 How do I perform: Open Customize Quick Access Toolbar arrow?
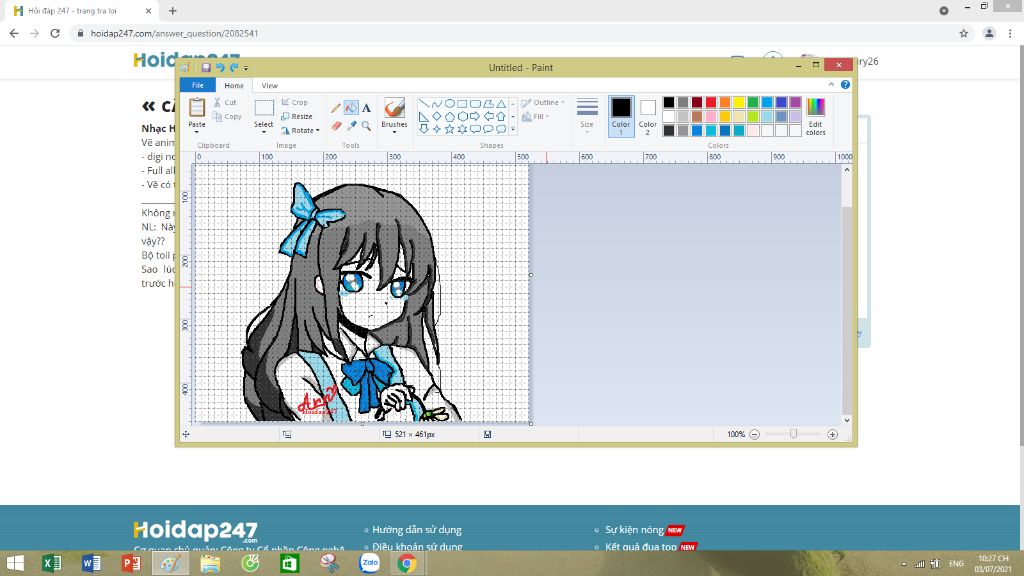246,68
